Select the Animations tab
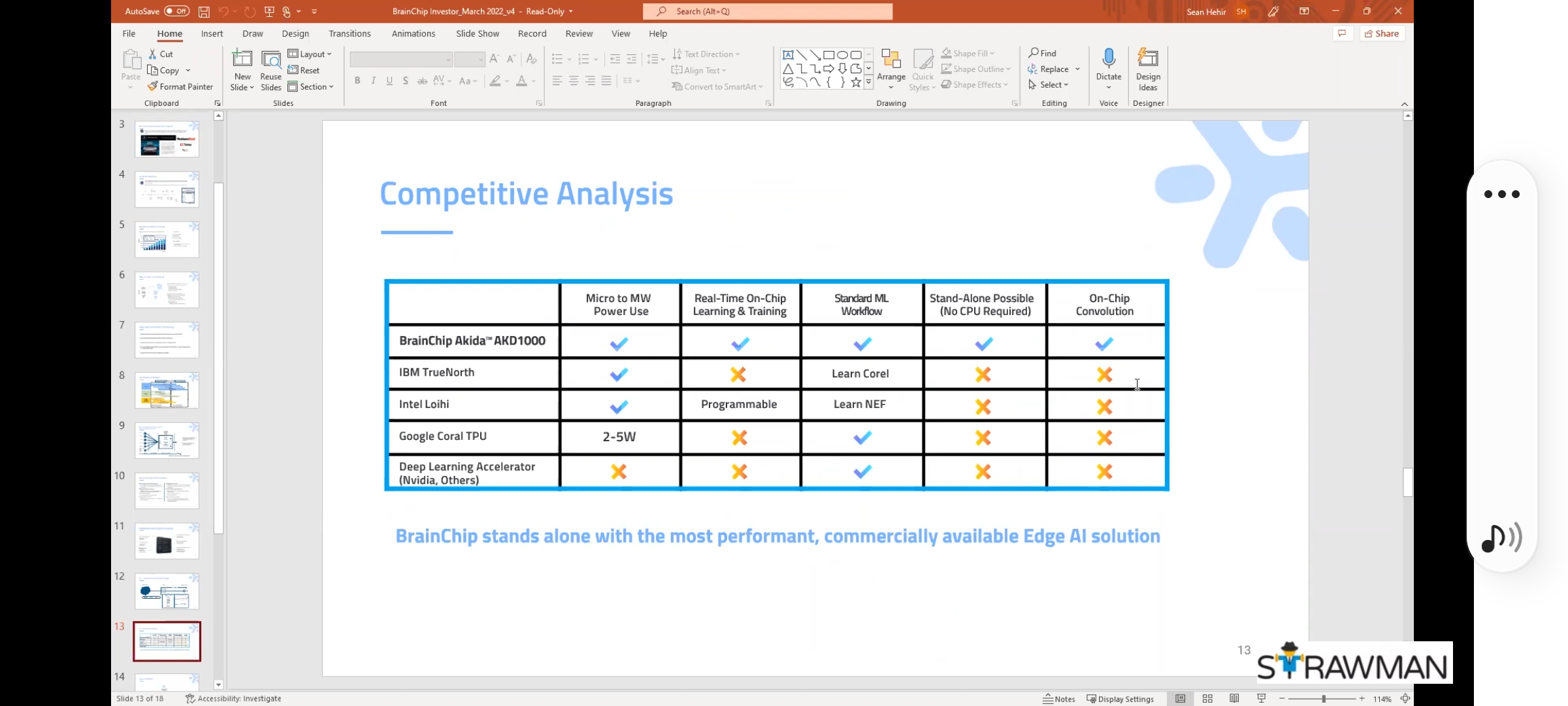Screen dimensions: 1568x706 point(413,33)
